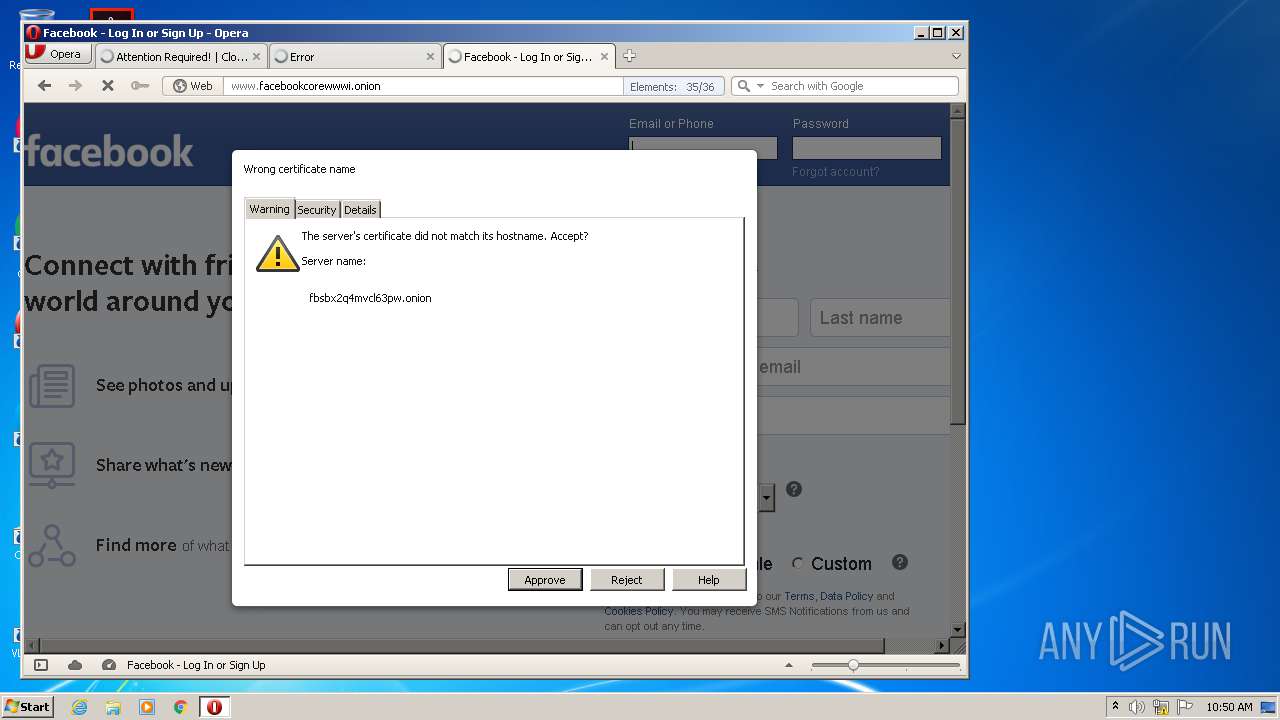Open the Cookies Policy link
The image size is (1280, 720).
point(638,611)
